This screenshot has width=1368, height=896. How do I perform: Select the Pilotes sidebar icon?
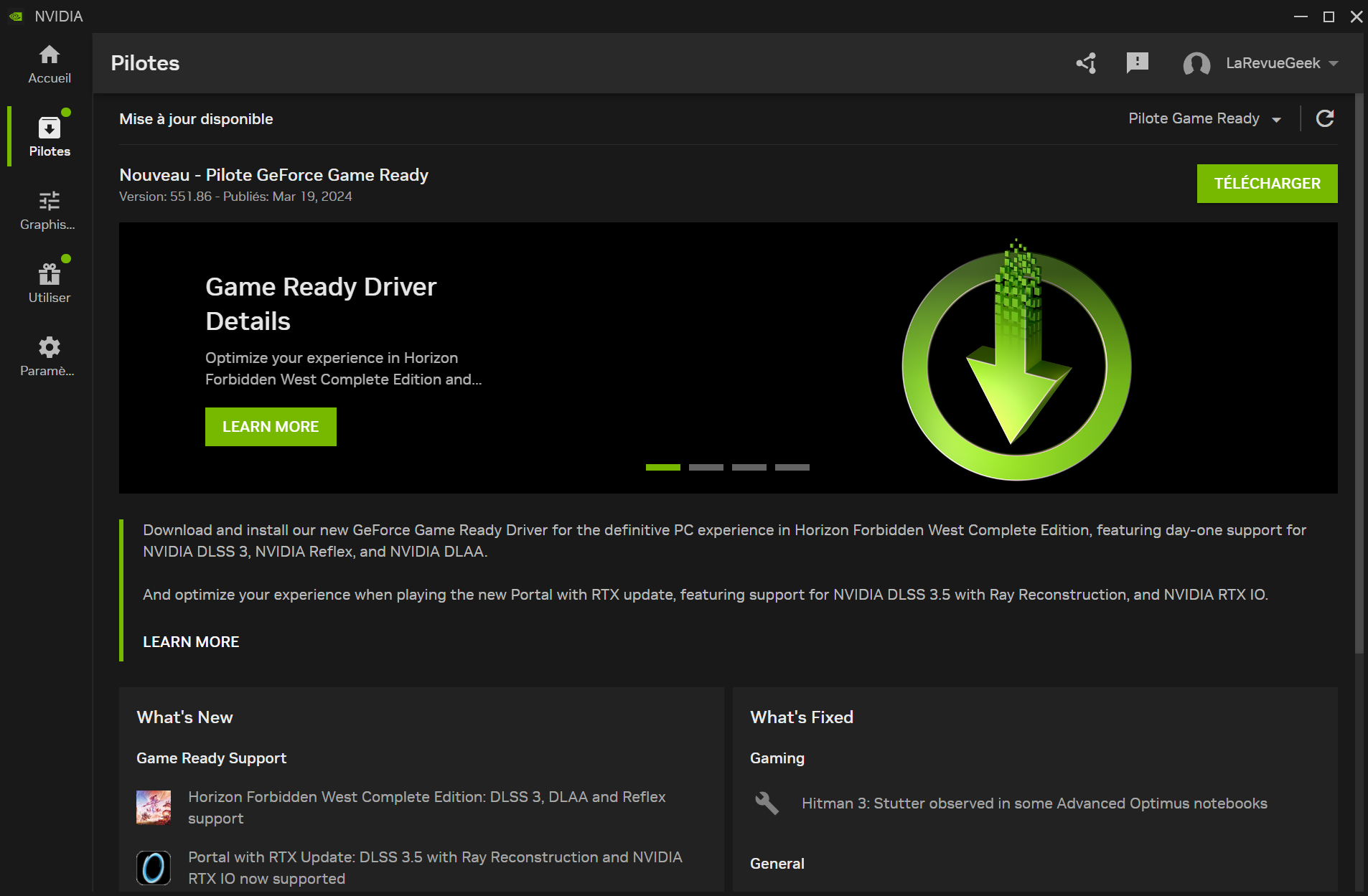point(49,136)
